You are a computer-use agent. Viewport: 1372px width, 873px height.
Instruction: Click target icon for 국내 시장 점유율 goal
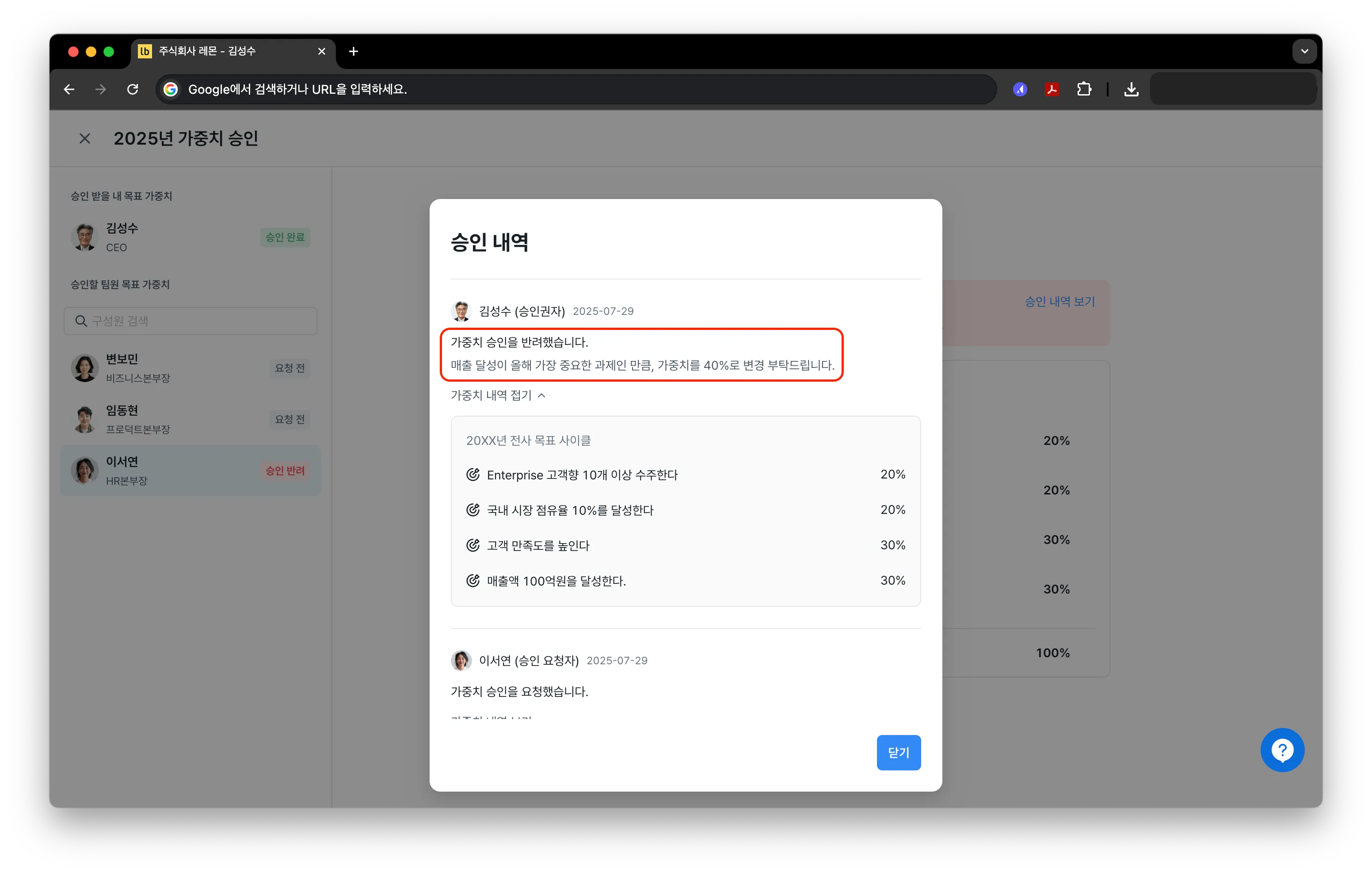[x=473, y=510]
